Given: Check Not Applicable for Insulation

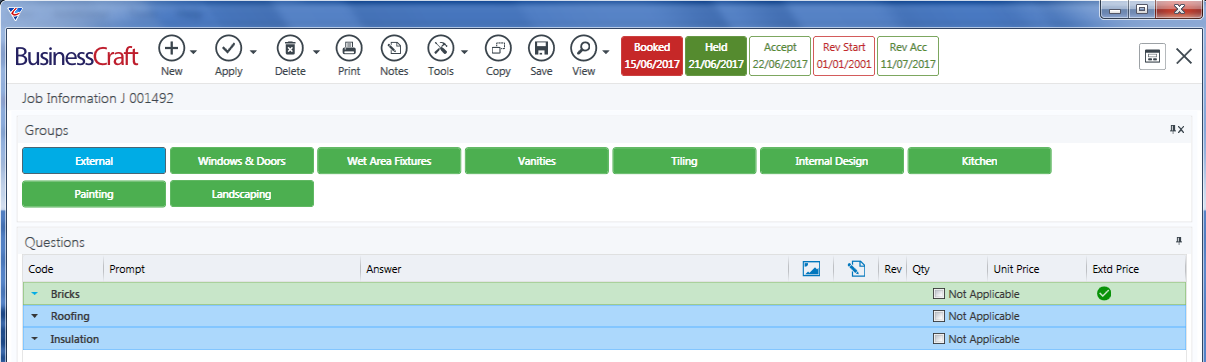Looking at the screenshot, I should [938, 339].
